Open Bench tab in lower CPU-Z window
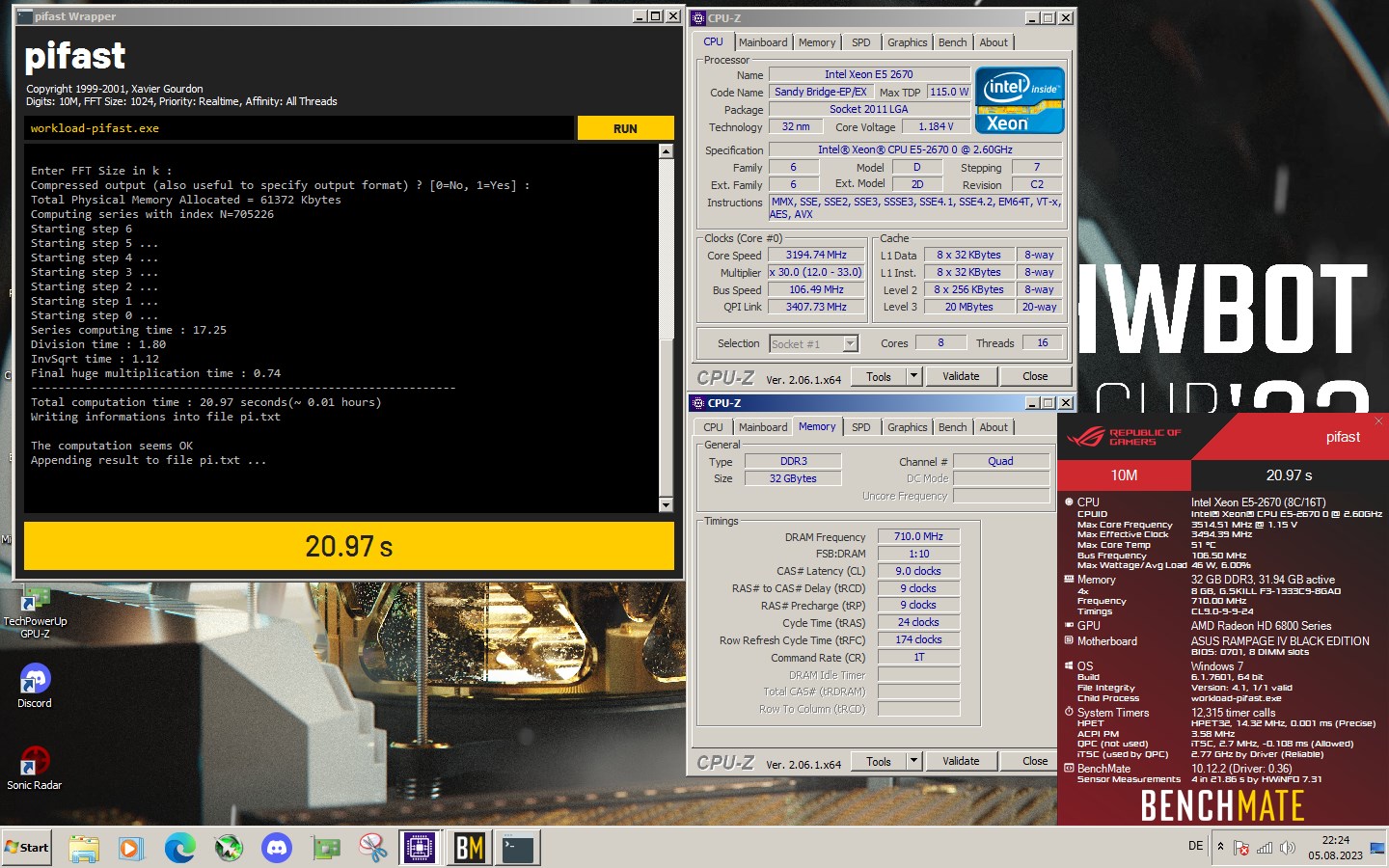The width and height of the screenshot is (1389, 868). 953,427
